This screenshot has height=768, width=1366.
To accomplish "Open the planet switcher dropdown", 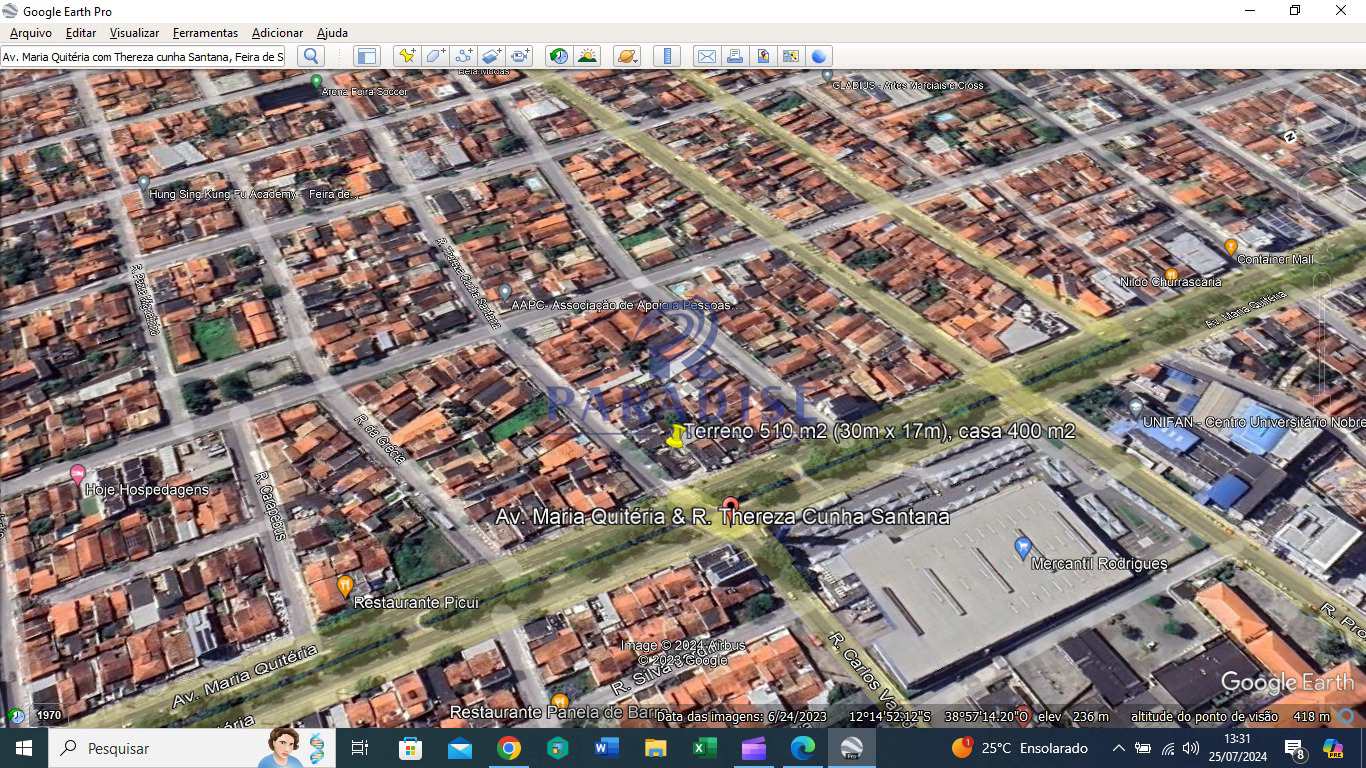I will (x=627, y=56).
